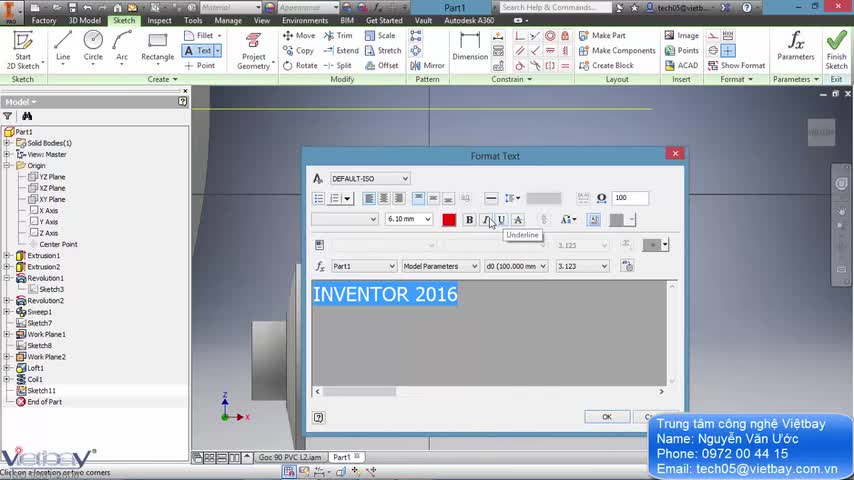Expand the Extrusion1 tree node

(x=7, y=256)
